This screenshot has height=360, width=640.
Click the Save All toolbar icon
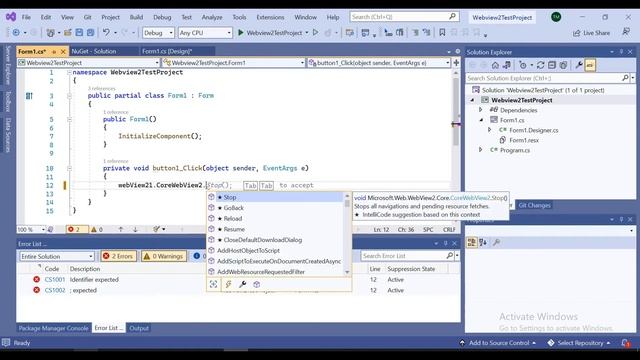(x=91, y=33)
